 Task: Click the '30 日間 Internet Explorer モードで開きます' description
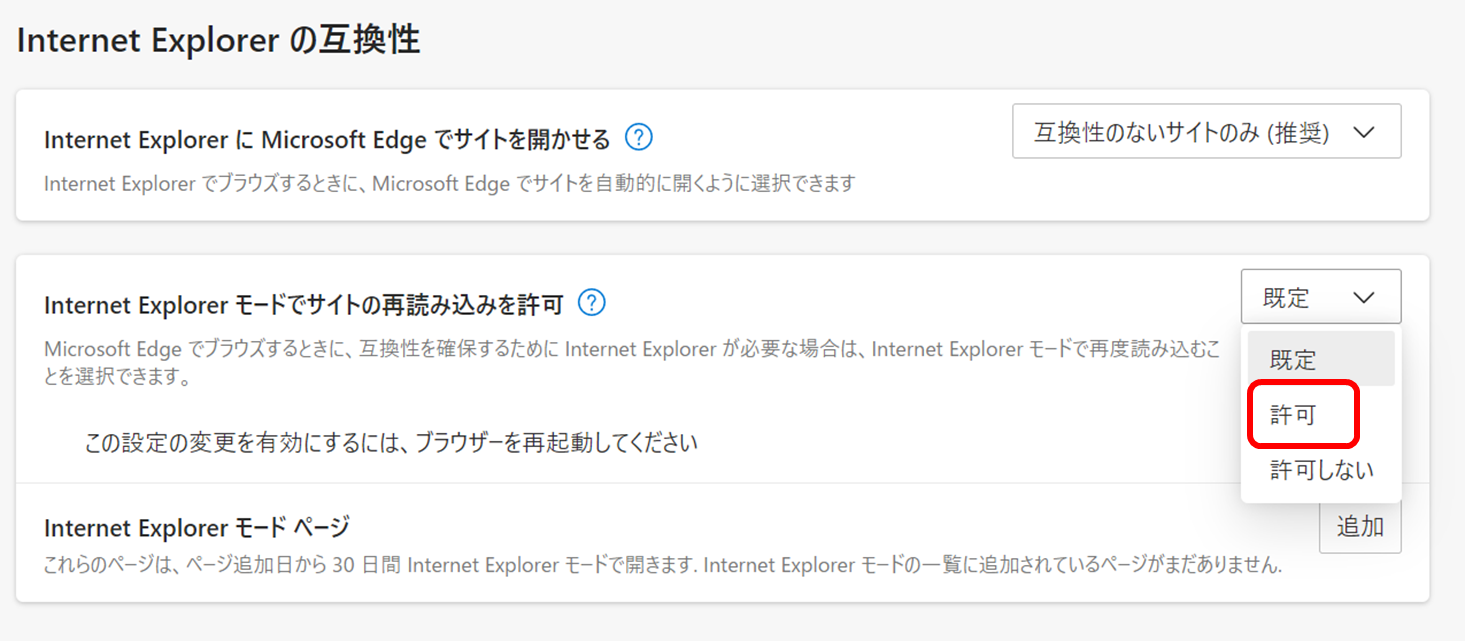[663, 566]
